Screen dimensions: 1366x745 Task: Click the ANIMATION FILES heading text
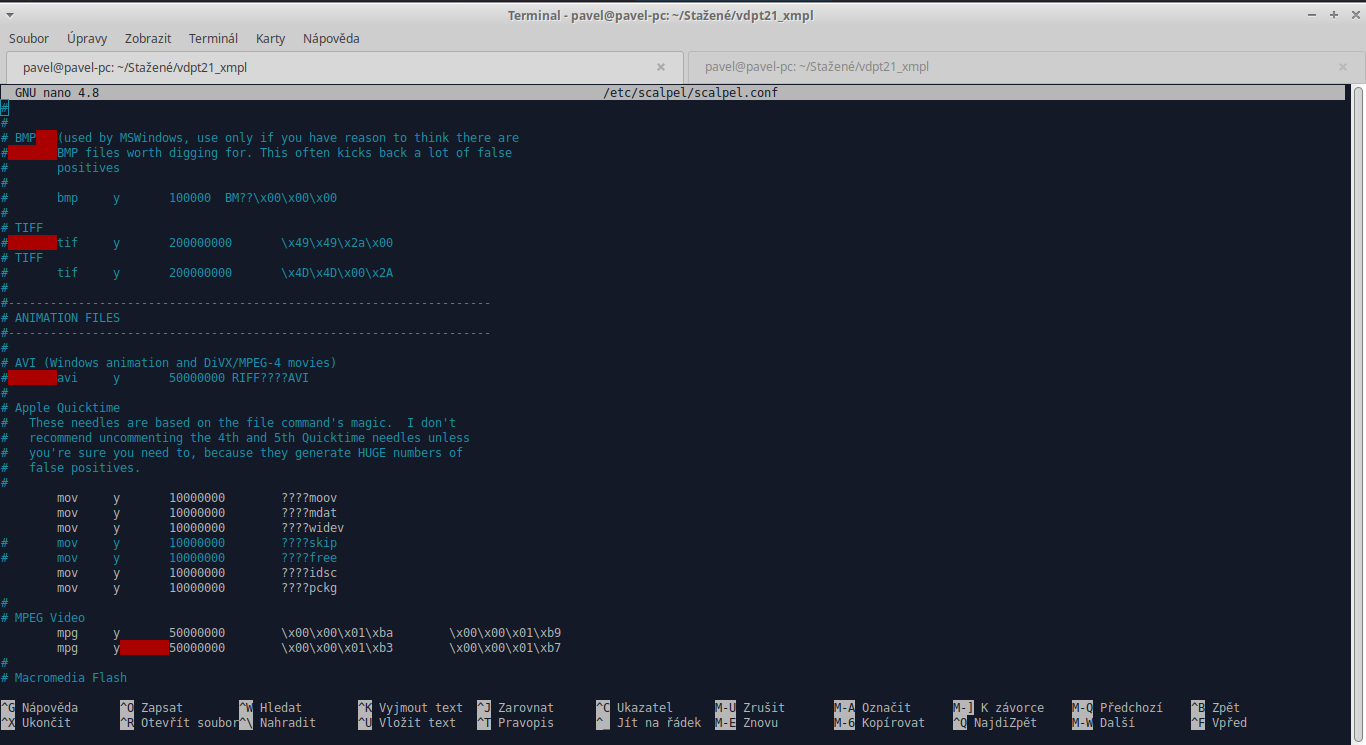67,318
